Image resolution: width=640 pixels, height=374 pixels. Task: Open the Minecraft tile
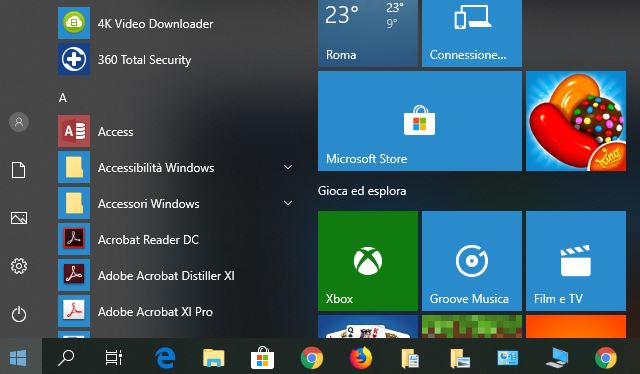coord(472,326)
